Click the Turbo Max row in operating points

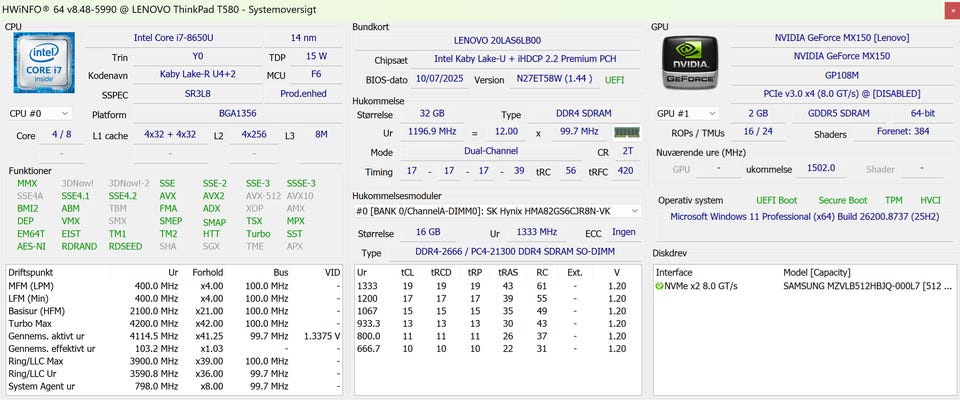tap(174, 323)
